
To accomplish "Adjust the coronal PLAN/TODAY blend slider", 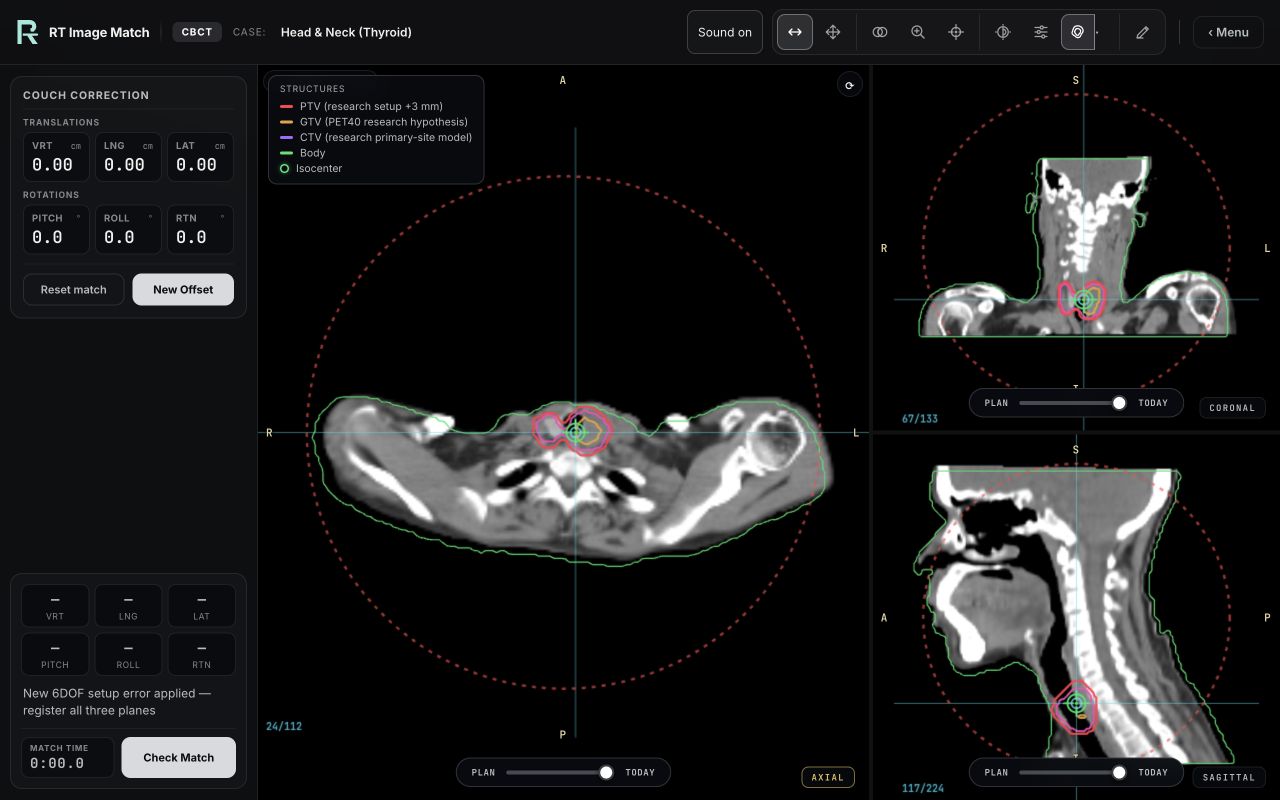I will [x=1076, y=403].
